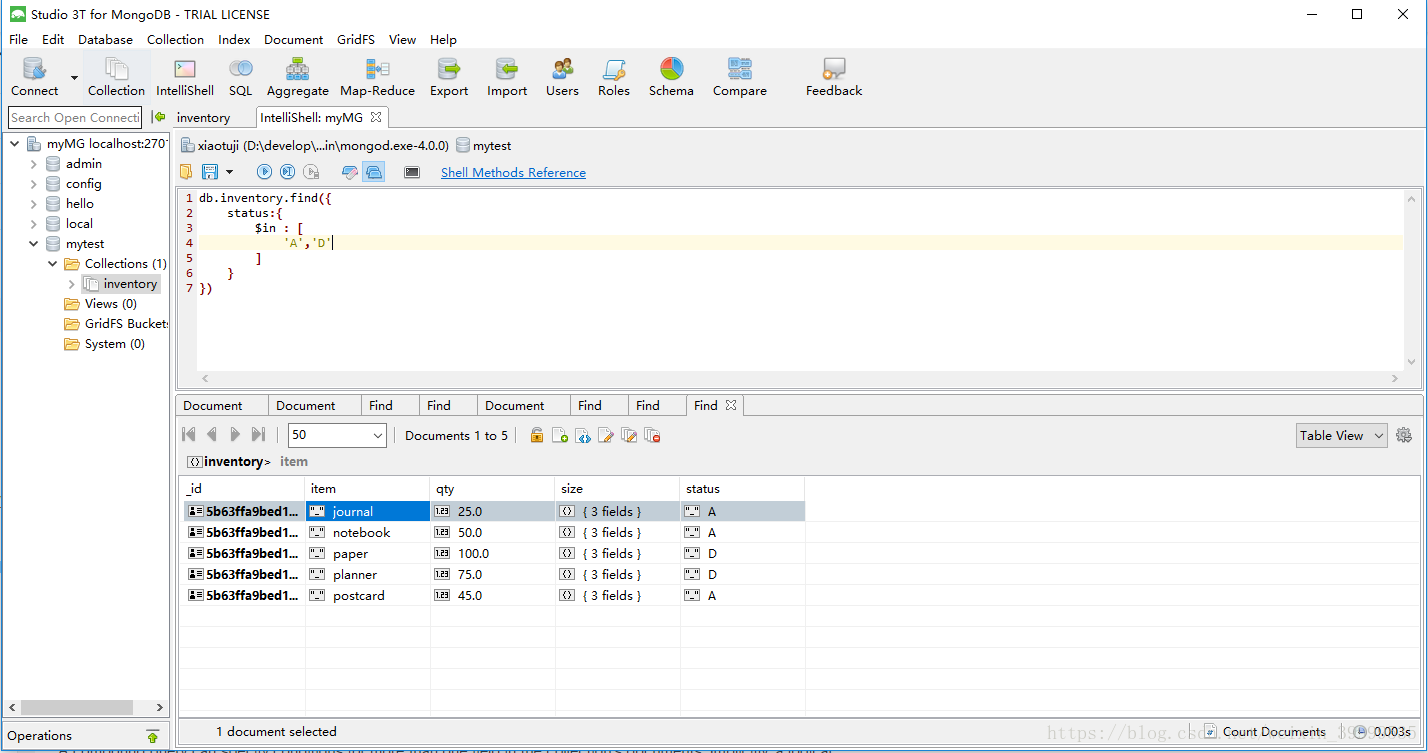
Task: Open the Connect dropdown arrow
Action: click(x=74, y=77)
